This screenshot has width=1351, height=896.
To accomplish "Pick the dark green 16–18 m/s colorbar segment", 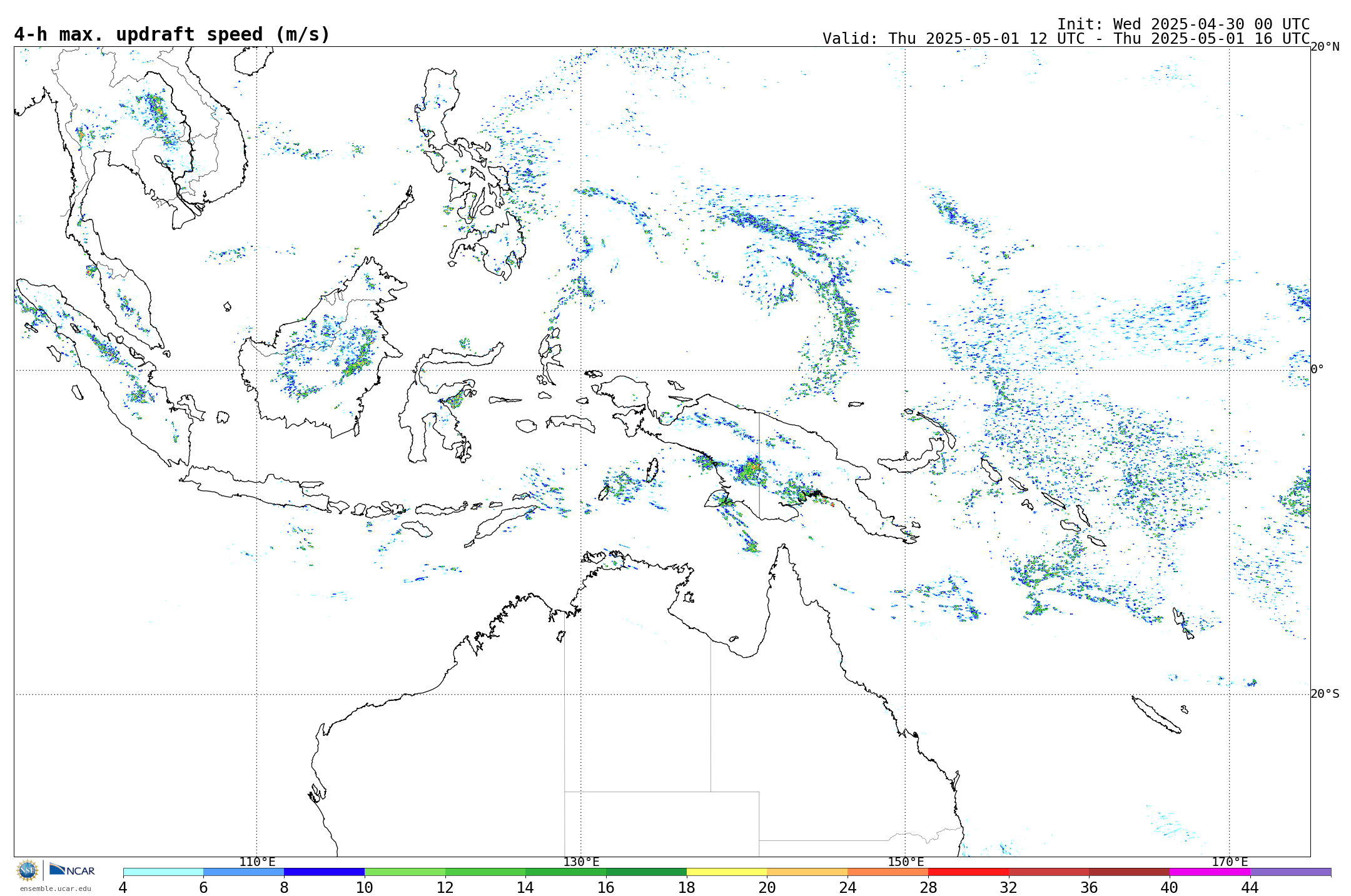I will pos(646,872).
